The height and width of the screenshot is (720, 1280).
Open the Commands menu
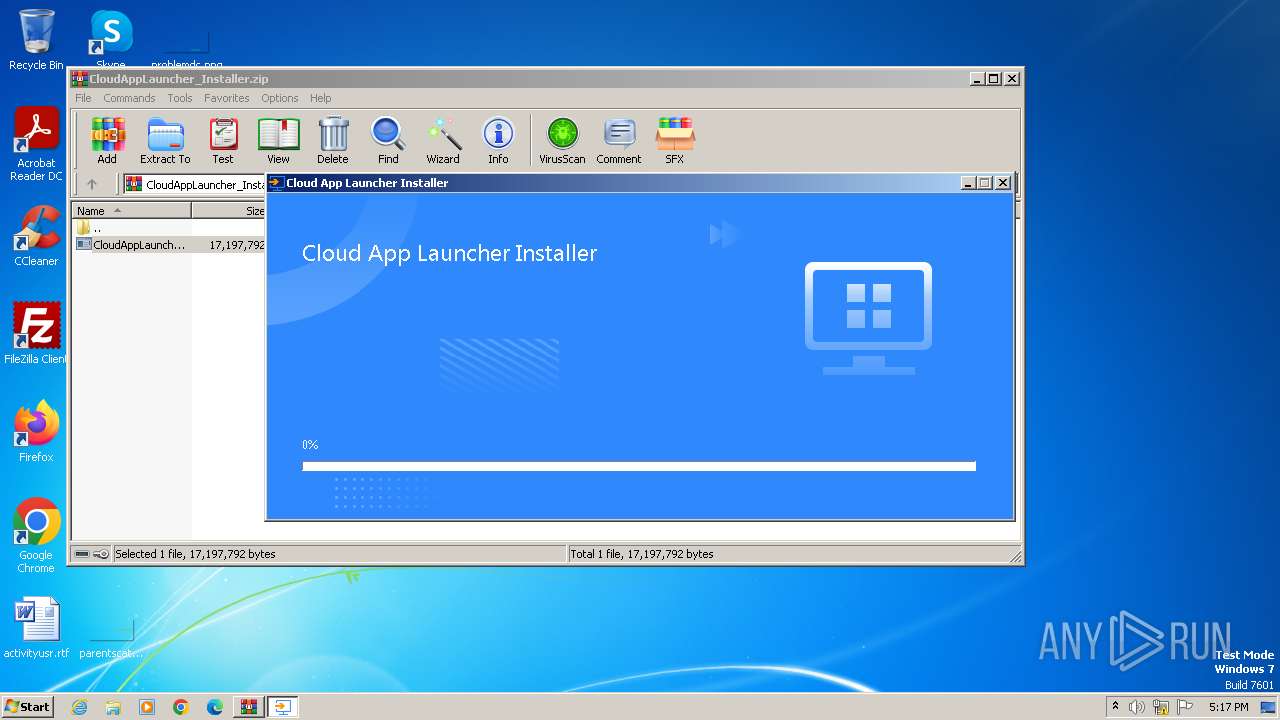[x=129, y=98]
